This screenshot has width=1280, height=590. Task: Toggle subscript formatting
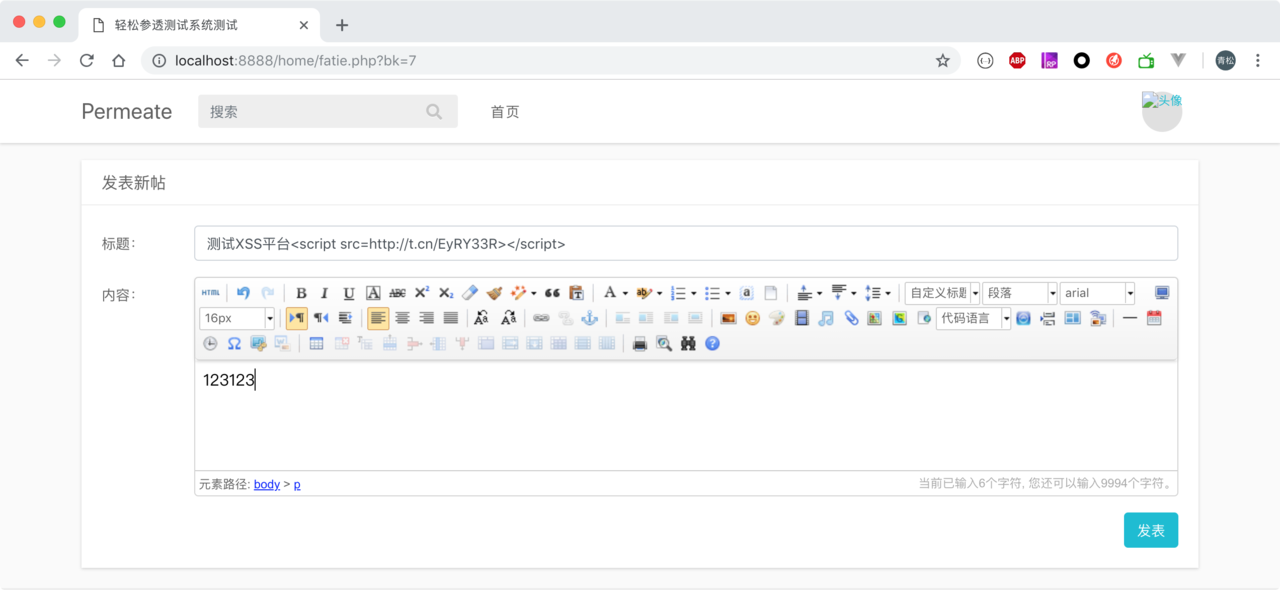(446, 293)
